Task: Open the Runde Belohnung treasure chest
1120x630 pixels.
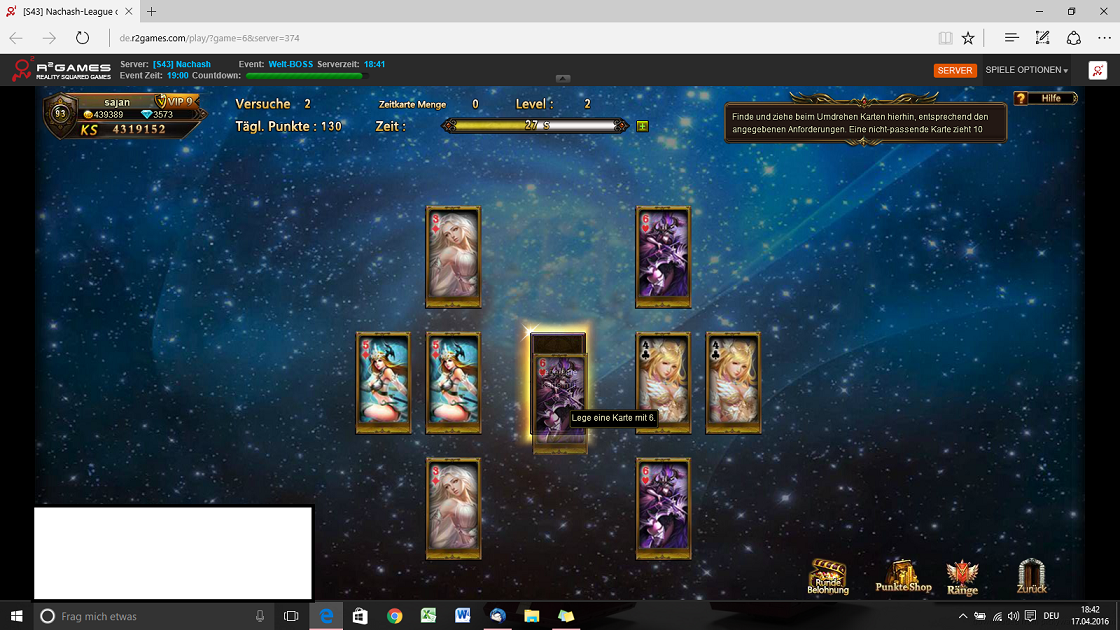Action: pyautogui.click(x=827, y=576)
